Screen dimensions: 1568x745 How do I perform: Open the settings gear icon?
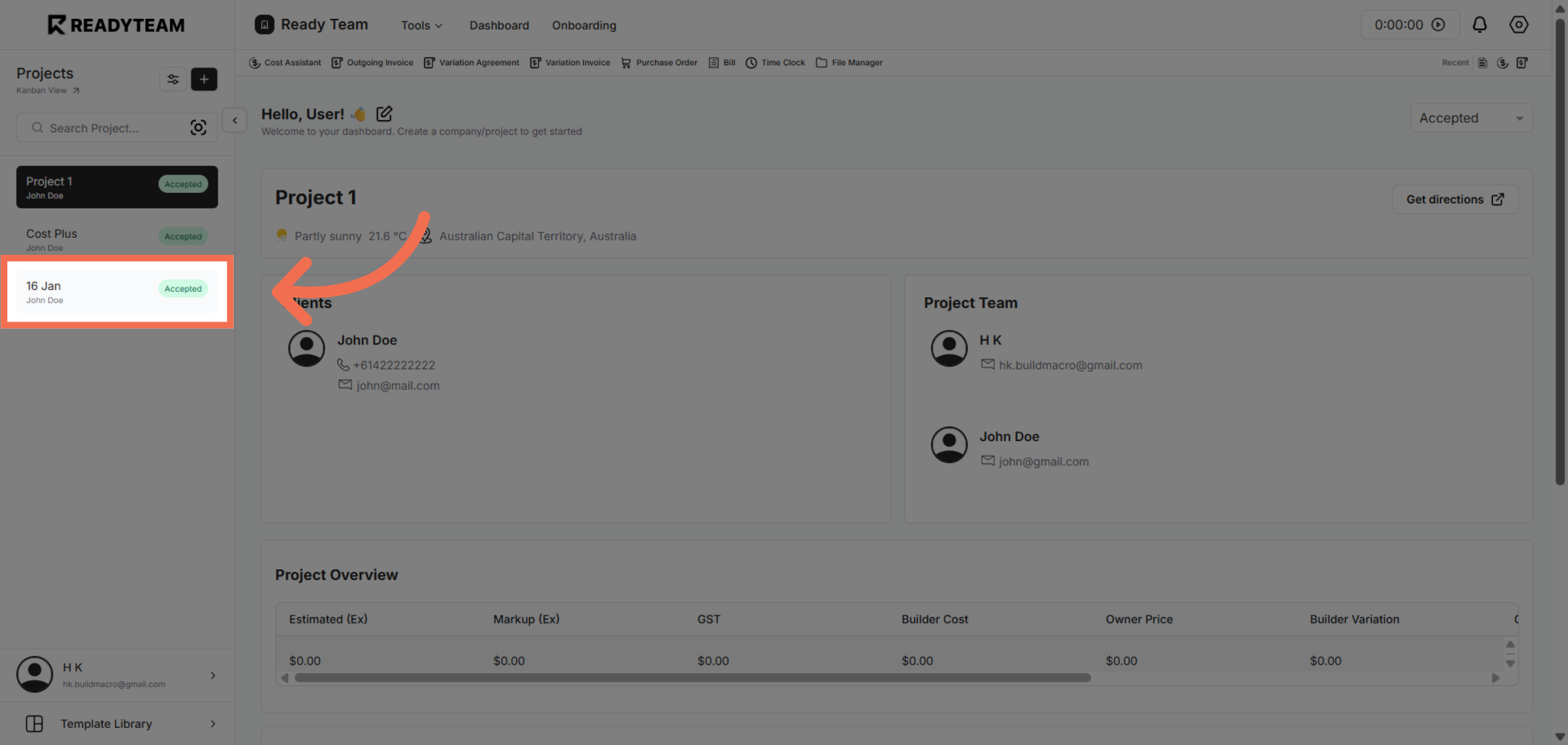pyautogui.click(x=1518, y=24)
